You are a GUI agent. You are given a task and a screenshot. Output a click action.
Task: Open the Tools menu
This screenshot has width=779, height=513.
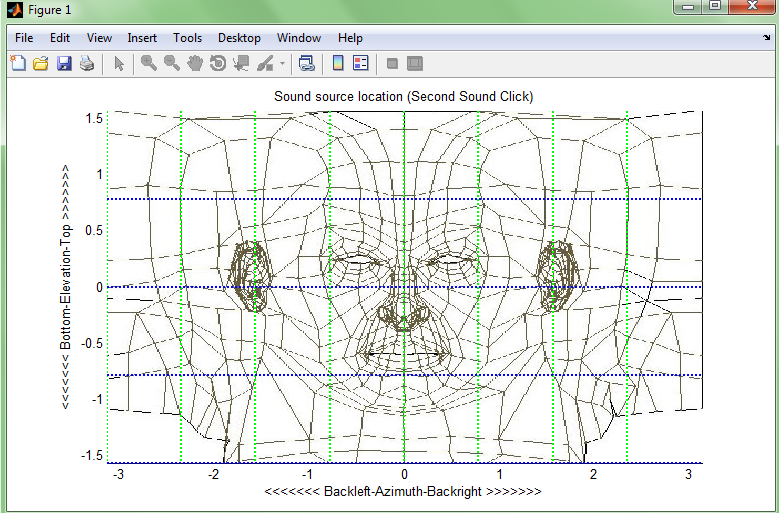[x=187, y=38]
